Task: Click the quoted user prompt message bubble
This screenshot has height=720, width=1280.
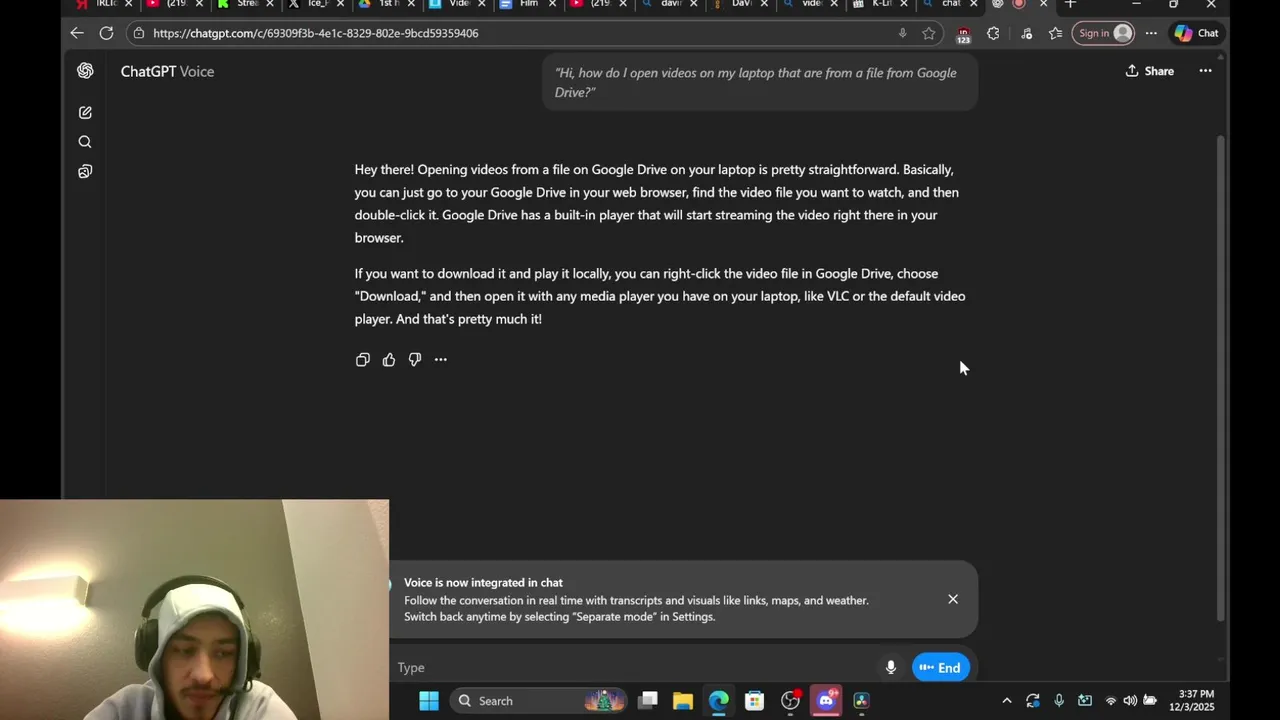Action: [760, 83]
